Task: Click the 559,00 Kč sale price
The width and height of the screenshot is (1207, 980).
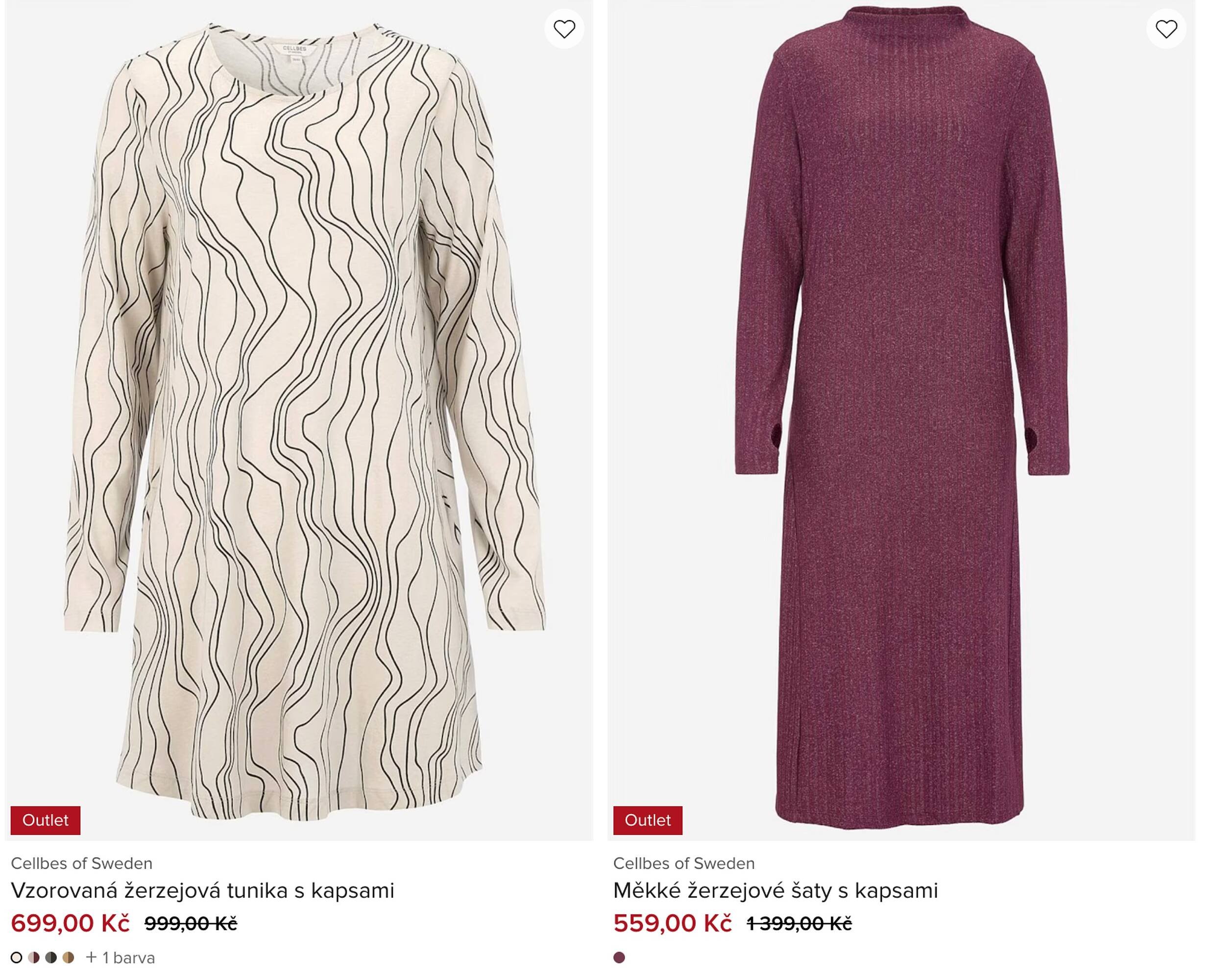Action: point(672,924)
